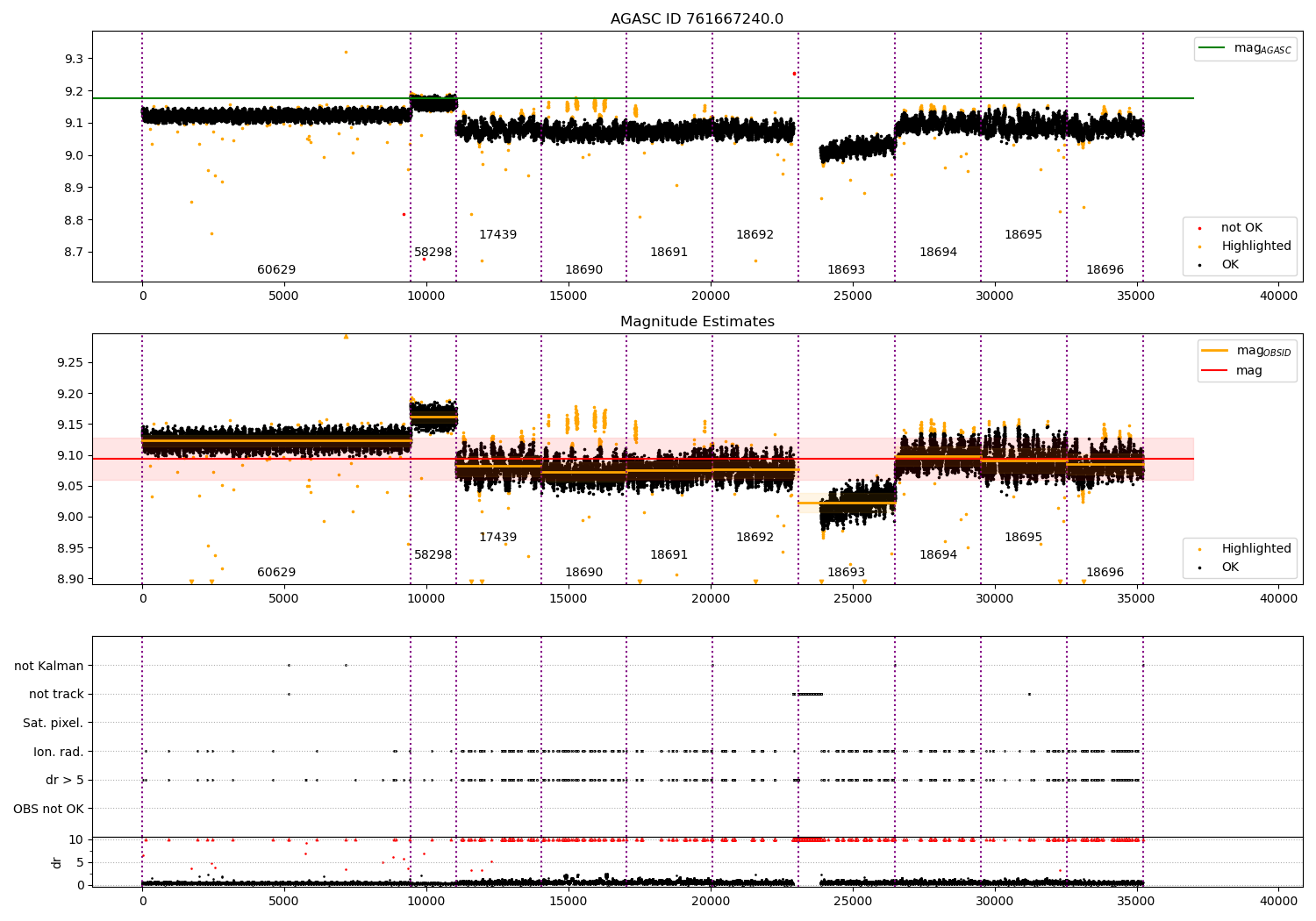Click y-axis tick label 8.90

point(70,579)
